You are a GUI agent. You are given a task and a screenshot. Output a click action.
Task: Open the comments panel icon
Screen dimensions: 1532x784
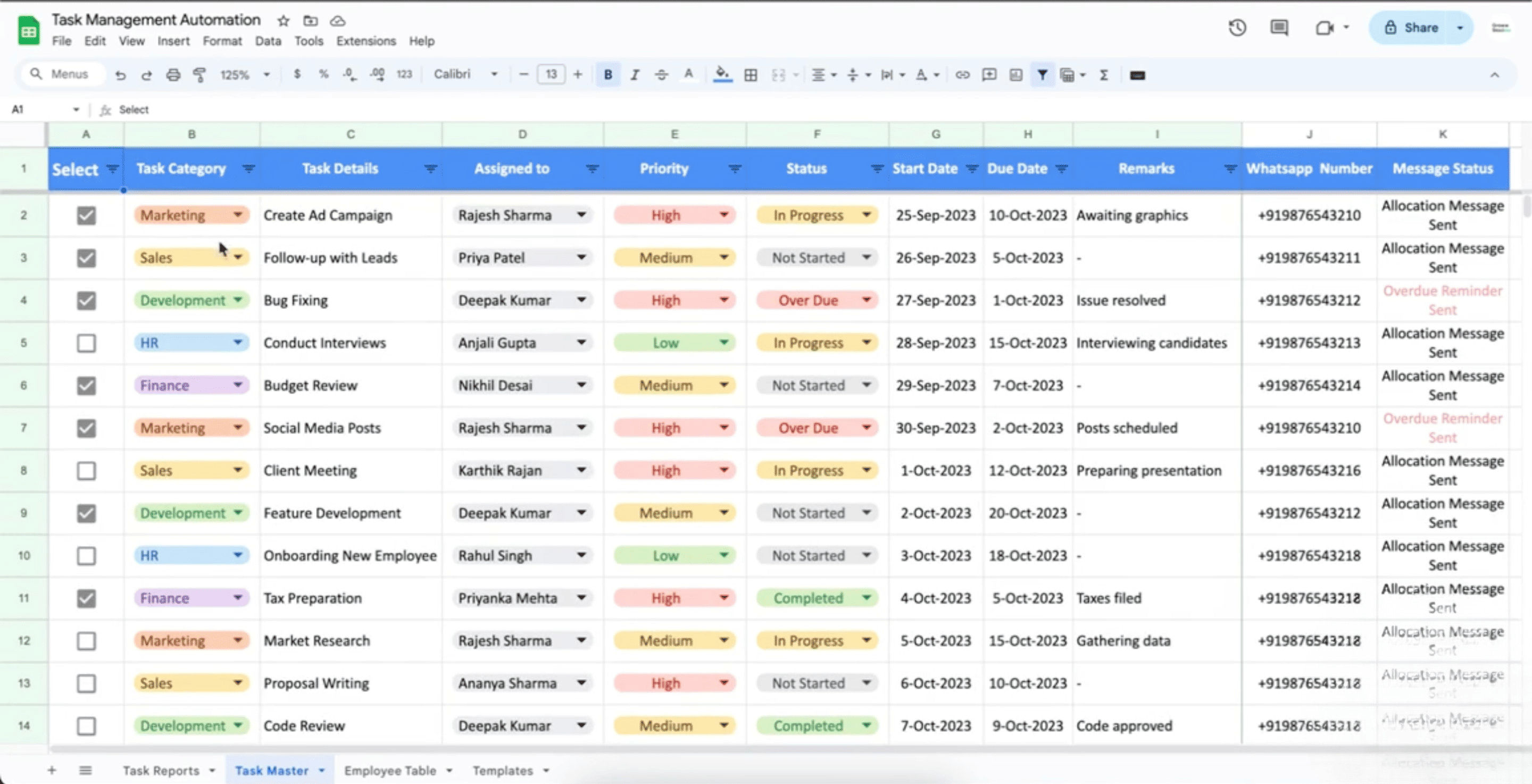click(1279, 28)
